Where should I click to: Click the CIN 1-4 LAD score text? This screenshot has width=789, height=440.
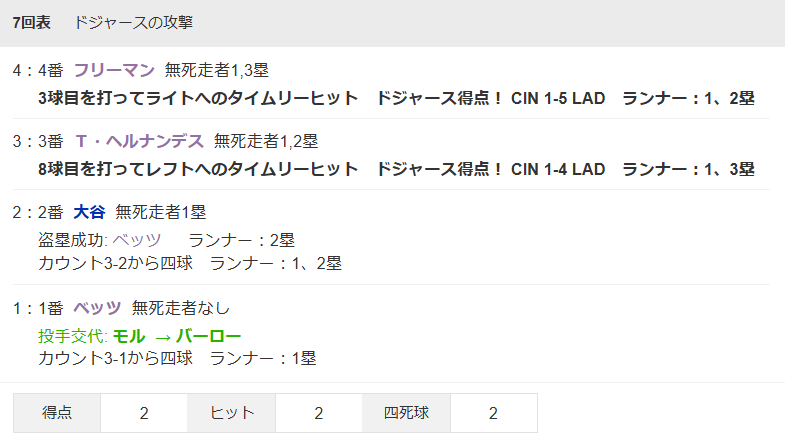pos(558,169)
